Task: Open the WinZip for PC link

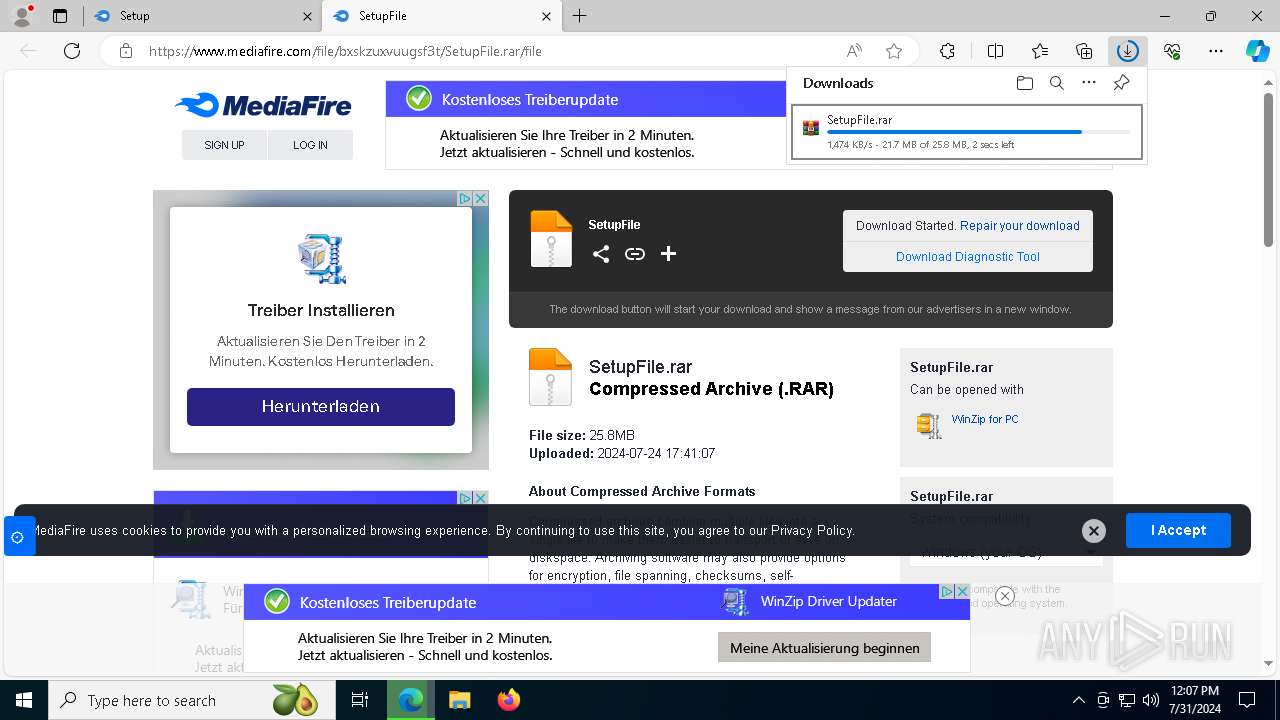Action: click(x=985, y=419)
